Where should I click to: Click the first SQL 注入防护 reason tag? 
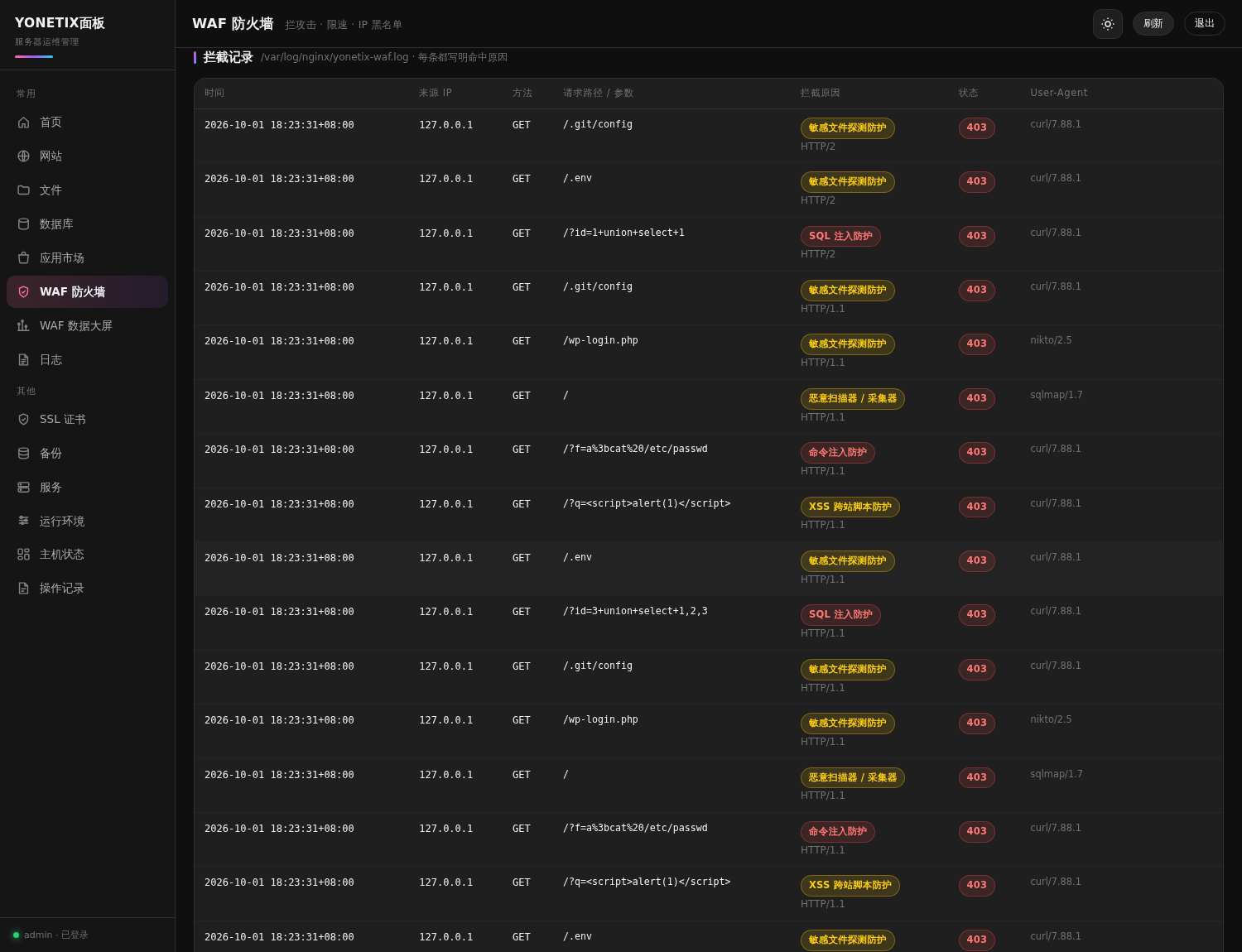pyautogui.click(x=840, y=237)
